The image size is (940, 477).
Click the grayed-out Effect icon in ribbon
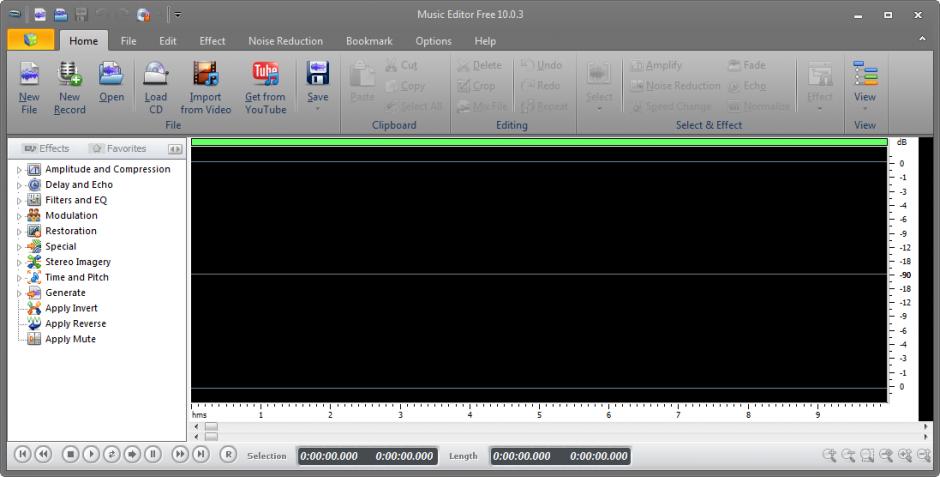tap(820, 74)
